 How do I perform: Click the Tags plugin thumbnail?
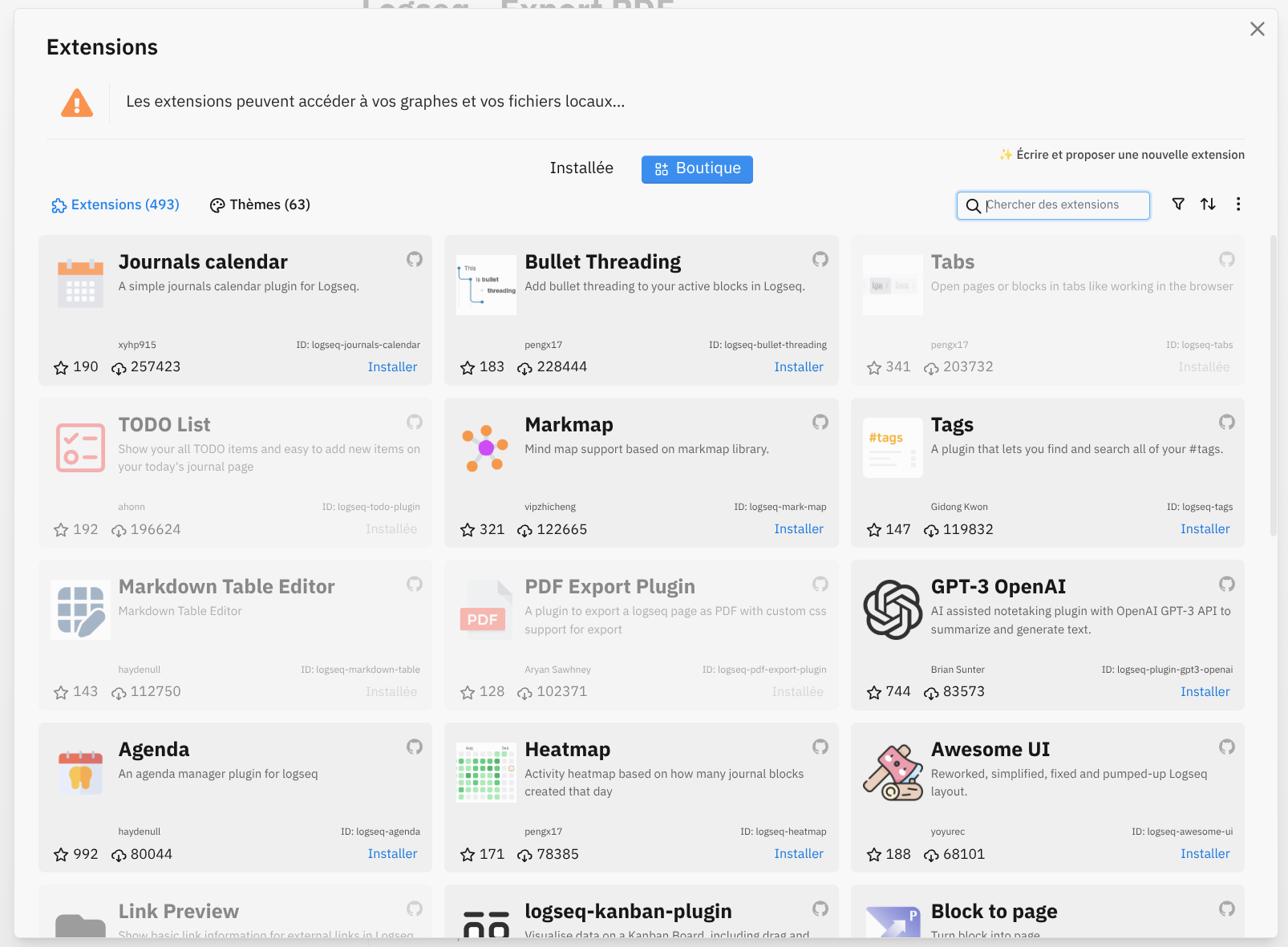[893, 447]
